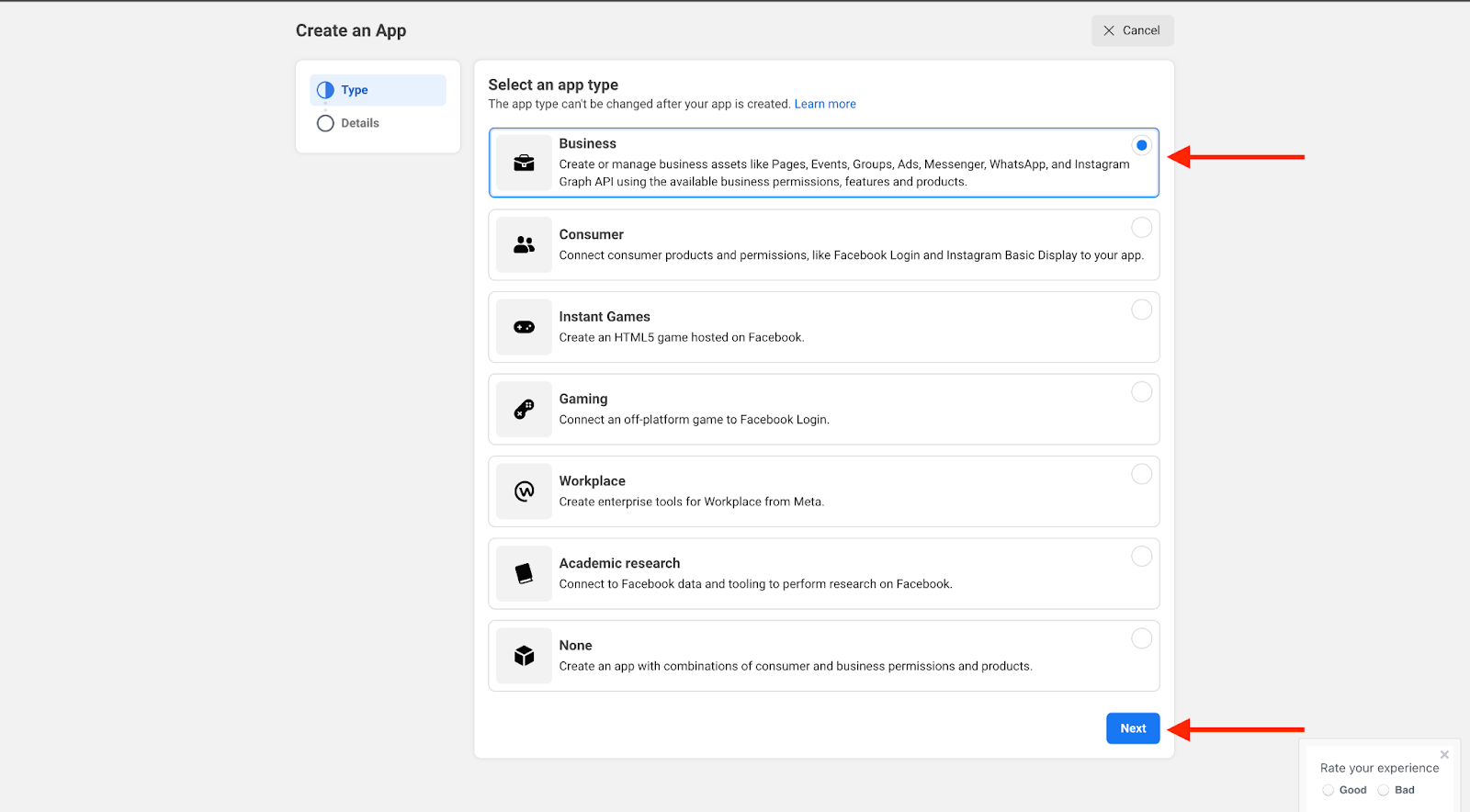Pick the Academic research radio button
Image resolution: width=1470 pixels, height=812 pixels.
[1141, 556]
